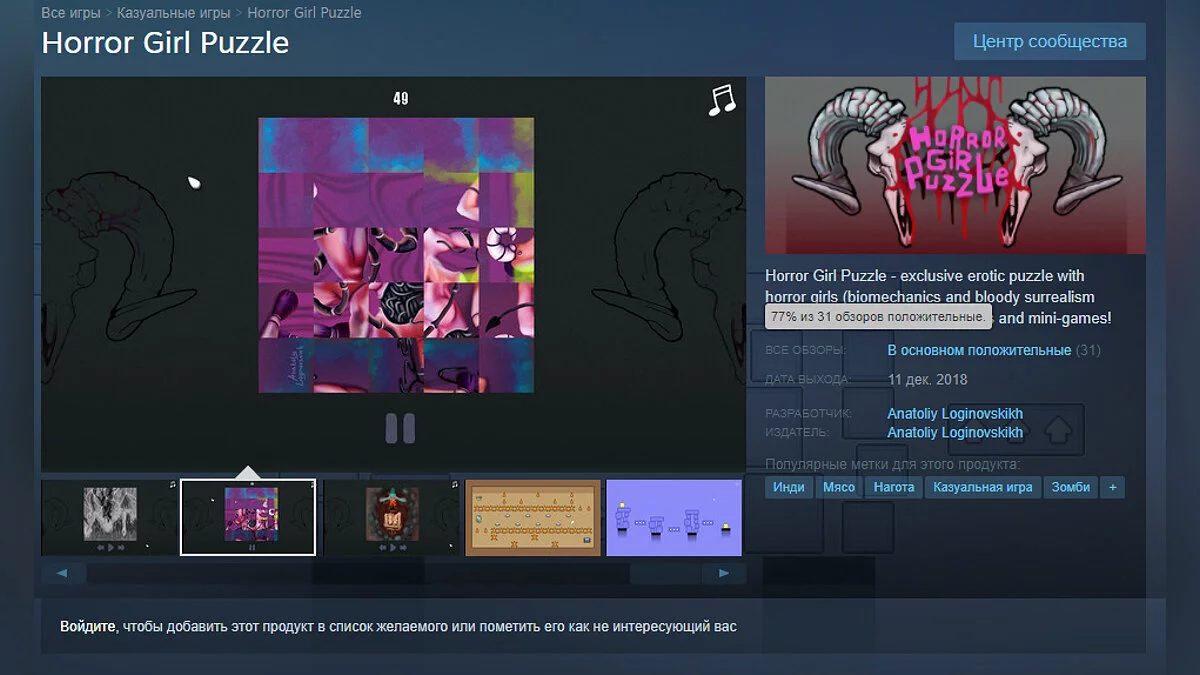
Task: Click 'Horror Girl Puzzle' breadcrumb link
Action: [x=304, y=13]
